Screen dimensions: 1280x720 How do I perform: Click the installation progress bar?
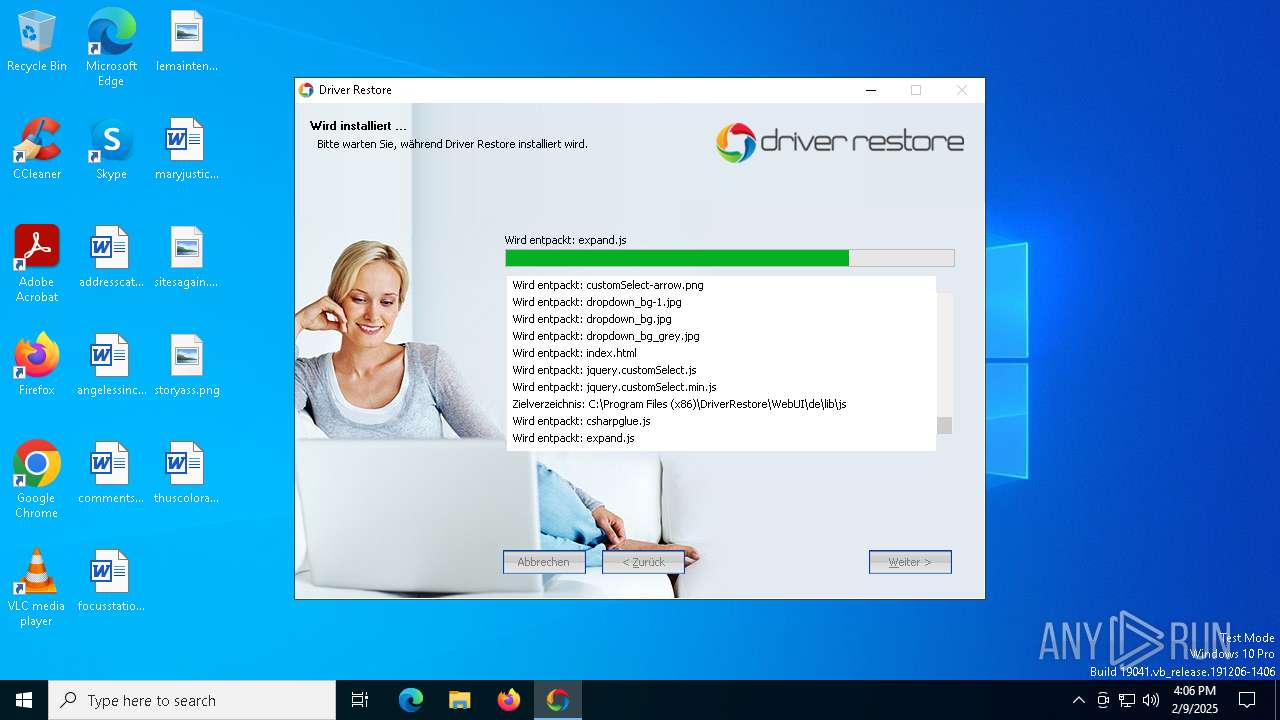pos(730,258)
